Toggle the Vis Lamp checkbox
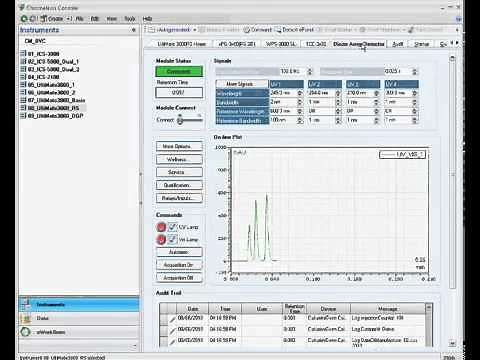The width and height of the screenshot is (480, 360). tap(172, 239)
